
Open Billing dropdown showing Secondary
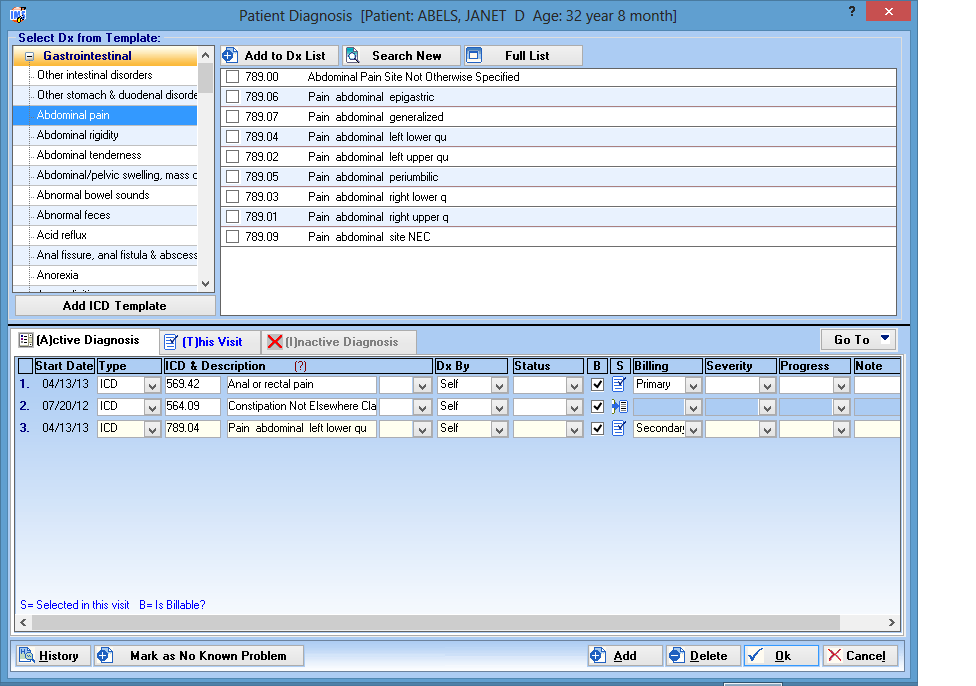693,430
